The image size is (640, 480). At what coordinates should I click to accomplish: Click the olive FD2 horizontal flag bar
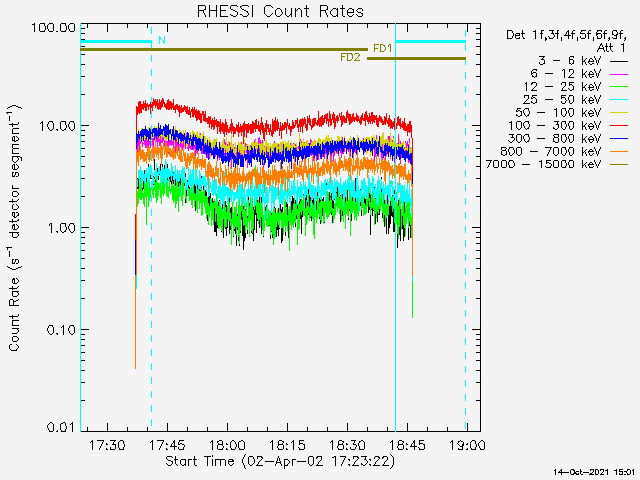pyautogui.click(x=416, y=59)
